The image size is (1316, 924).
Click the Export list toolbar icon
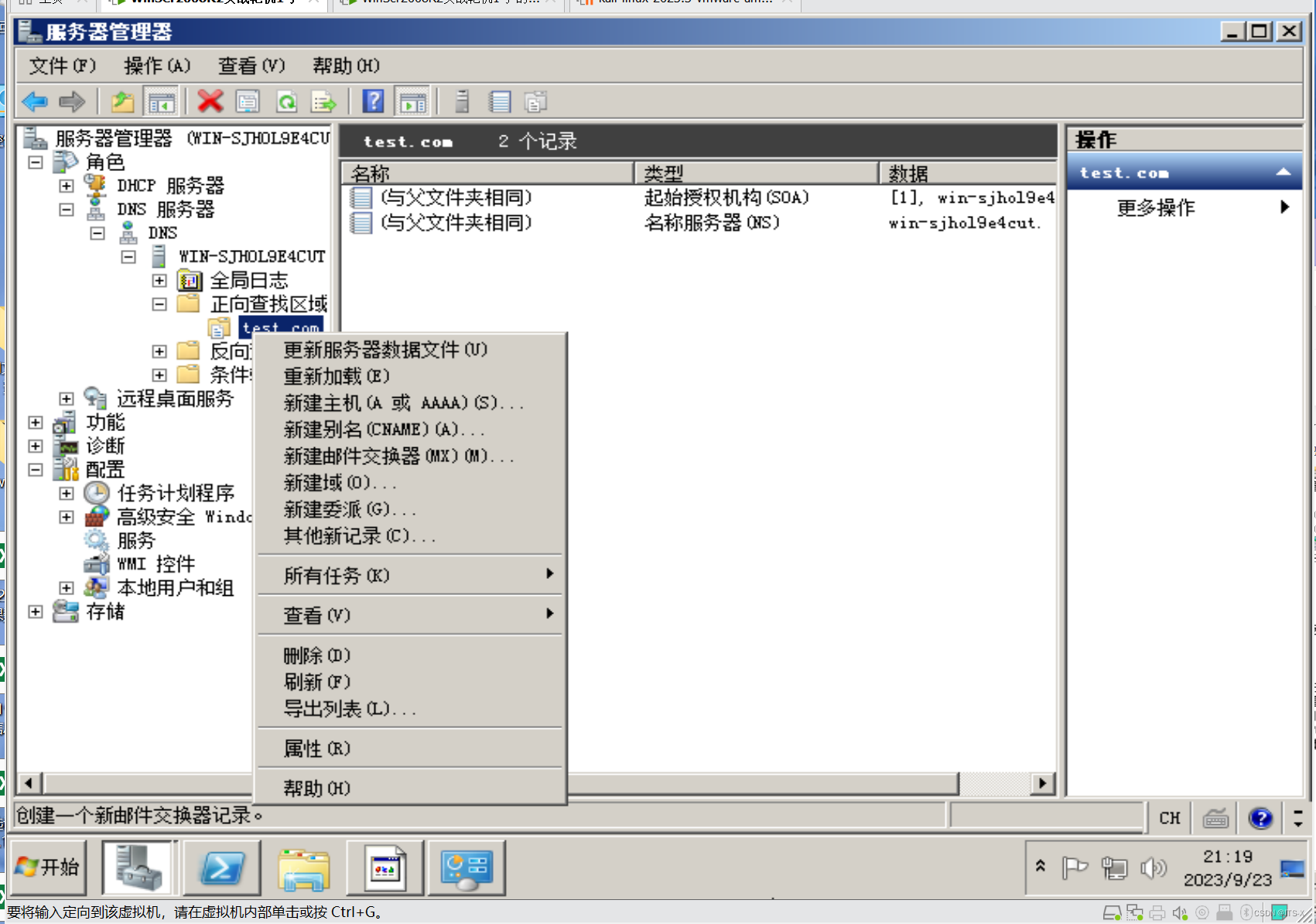tap(324, 101)
